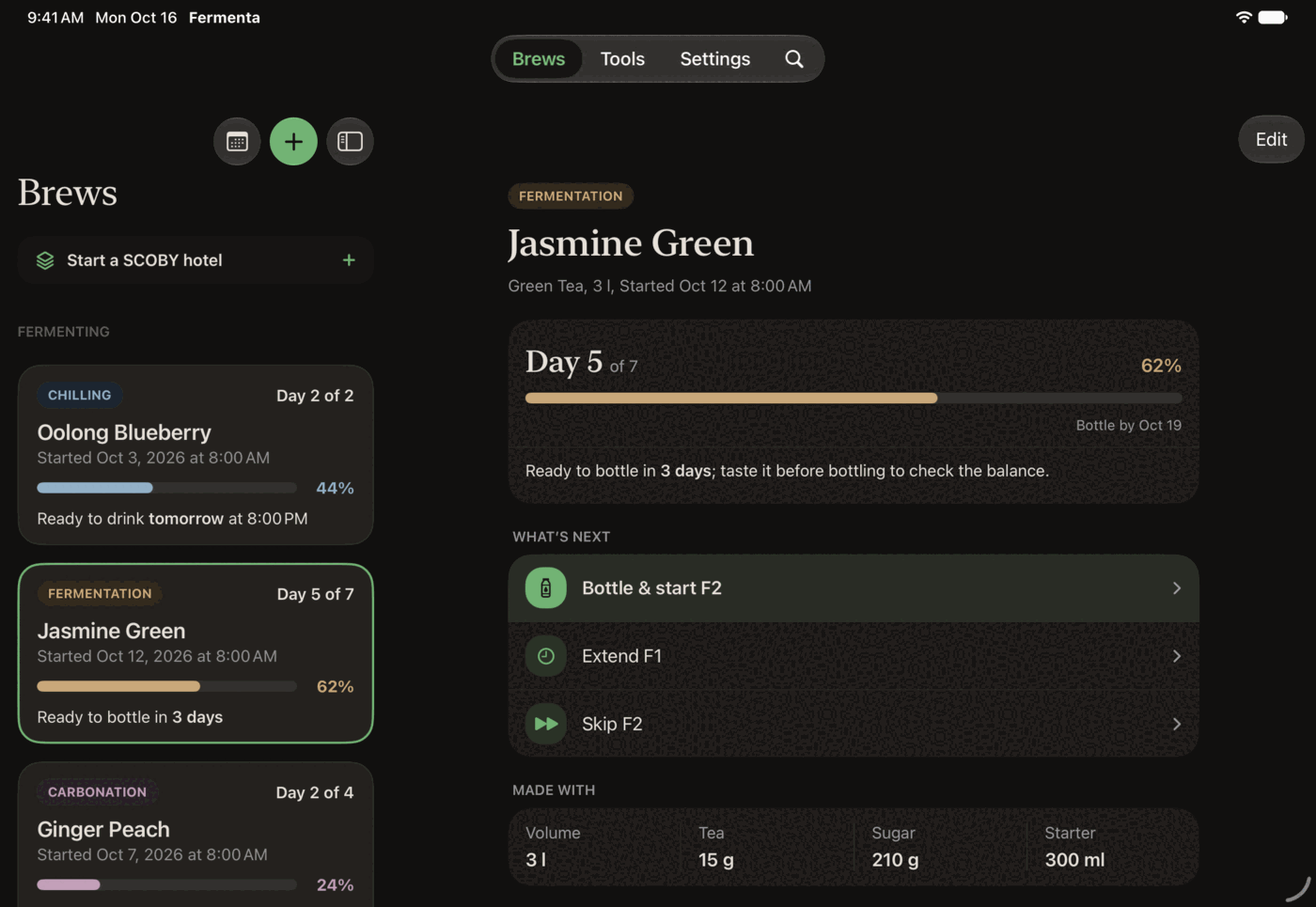Click the clock icon for Extend F1

pyautogui.click(x=545, y=656)
